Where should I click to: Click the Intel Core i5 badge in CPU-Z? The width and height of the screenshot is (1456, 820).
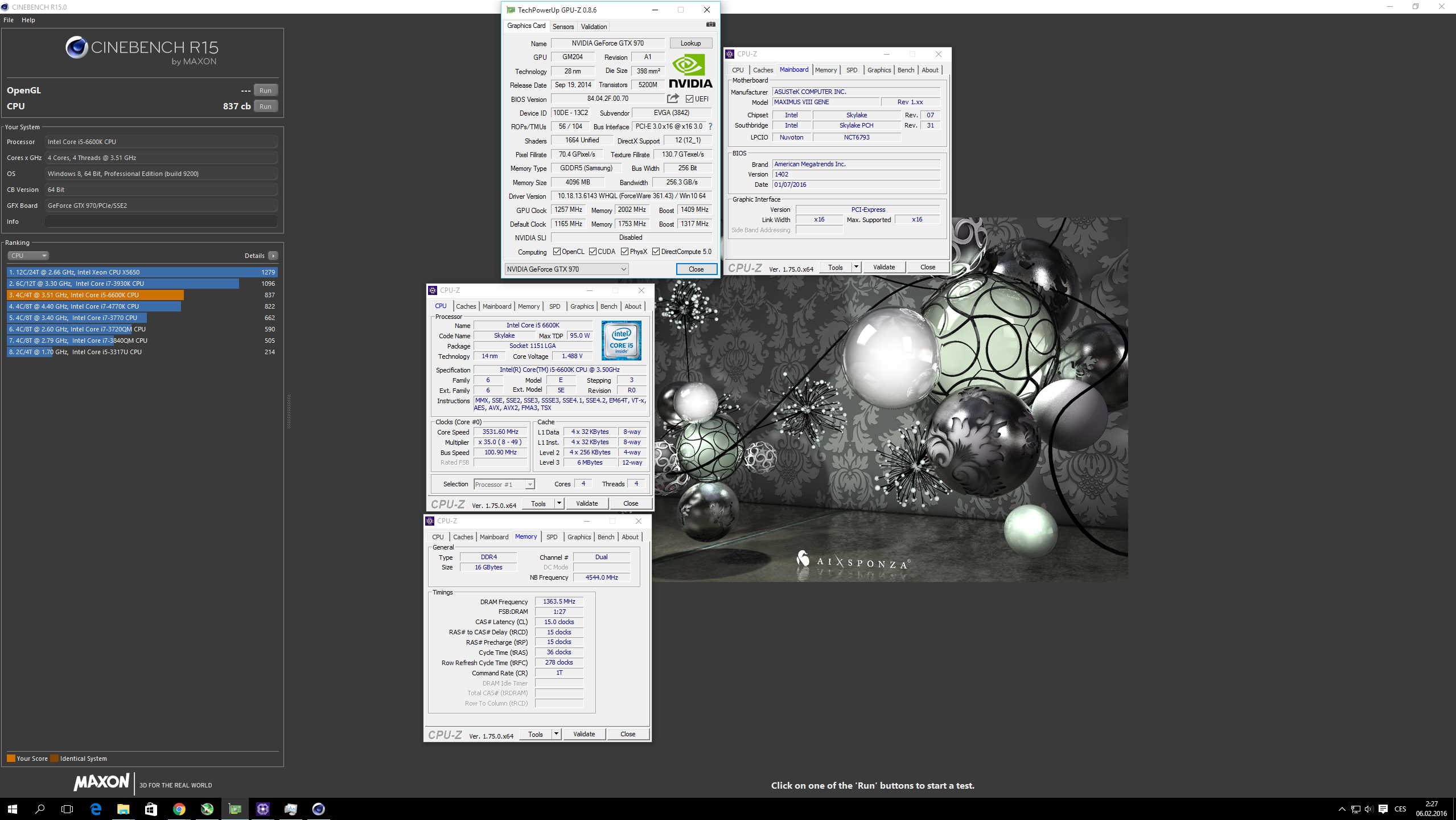click(x=621, y=341)
